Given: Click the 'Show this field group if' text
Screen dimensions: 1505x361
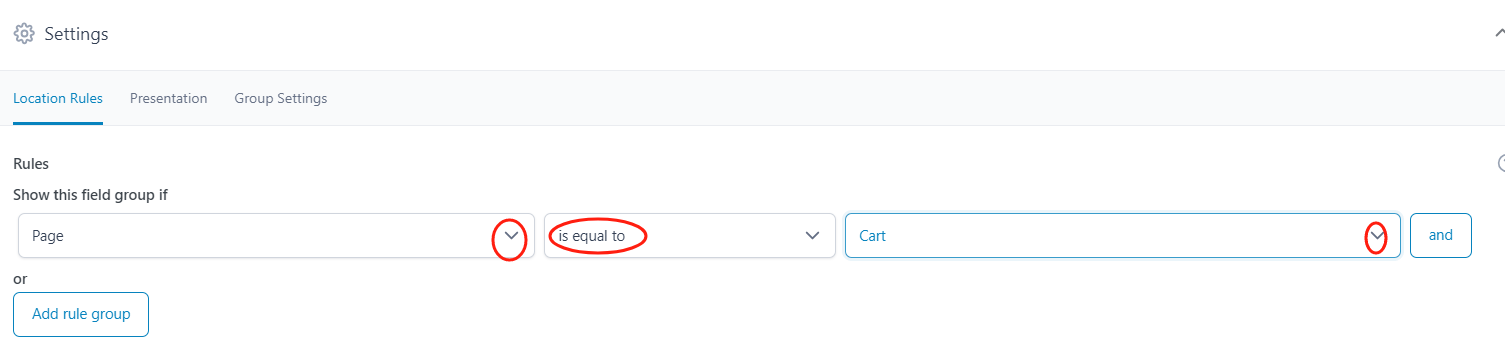Looking at the screenshot, I should 90,195.
